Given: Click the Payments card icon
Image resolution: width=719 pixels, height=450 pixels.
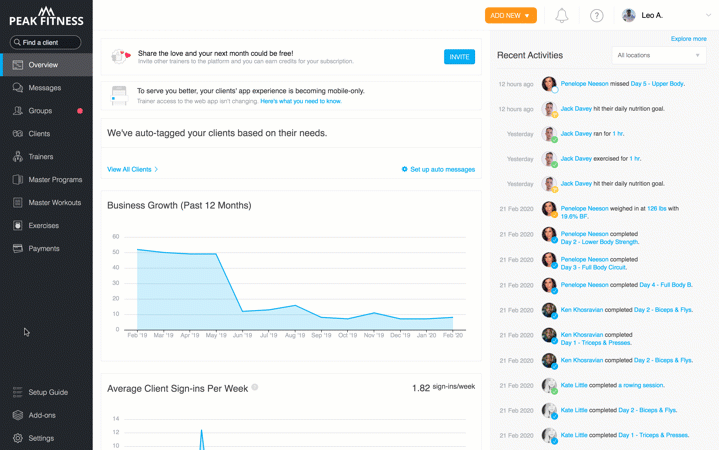Looking at the screenshot, I should tap(17, 249).
